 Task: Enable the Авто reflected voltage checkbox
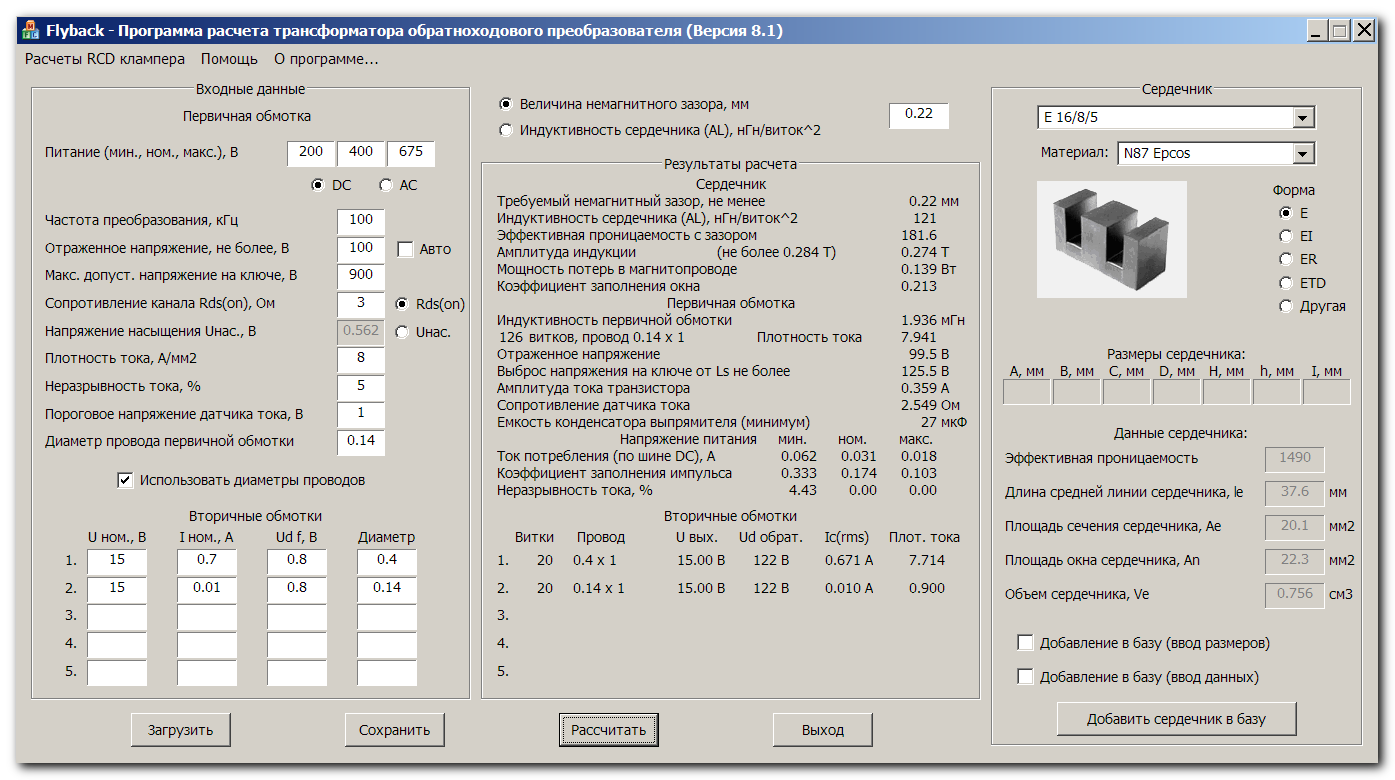point(405,249)
